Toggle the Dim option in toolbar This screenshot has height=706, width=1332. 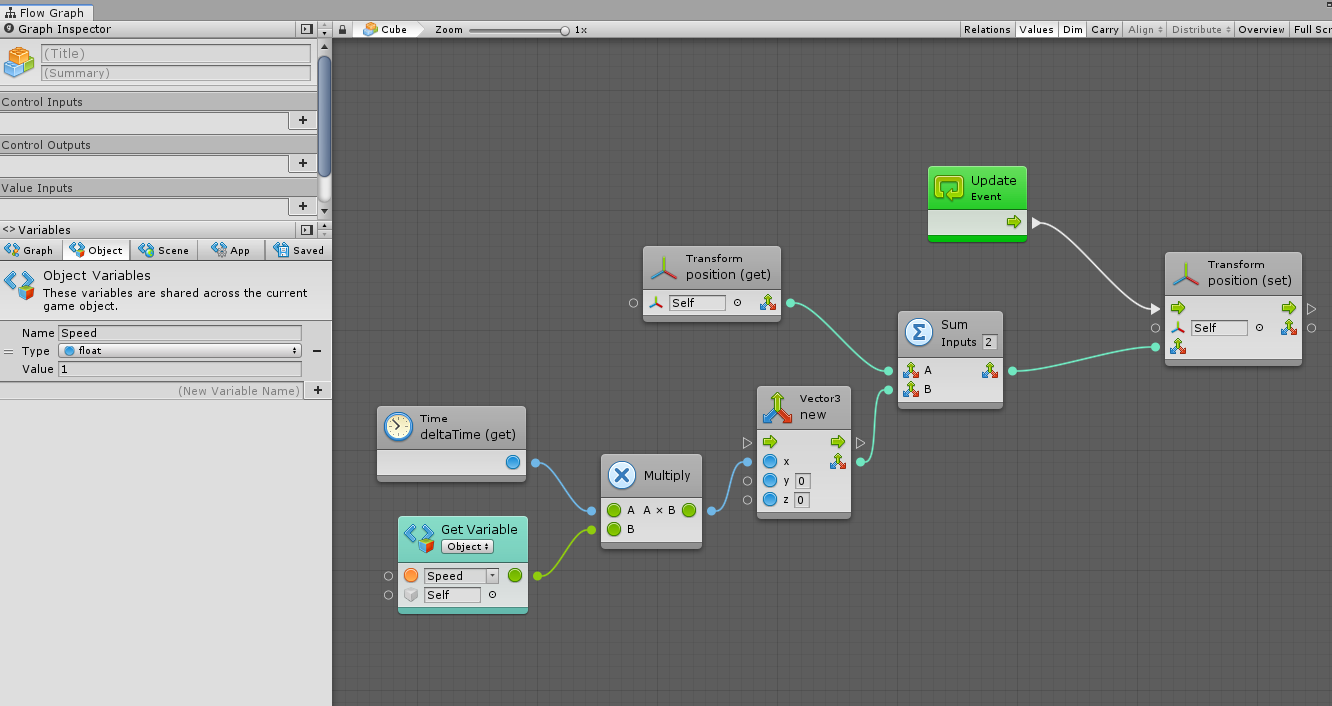point(1072,30)
